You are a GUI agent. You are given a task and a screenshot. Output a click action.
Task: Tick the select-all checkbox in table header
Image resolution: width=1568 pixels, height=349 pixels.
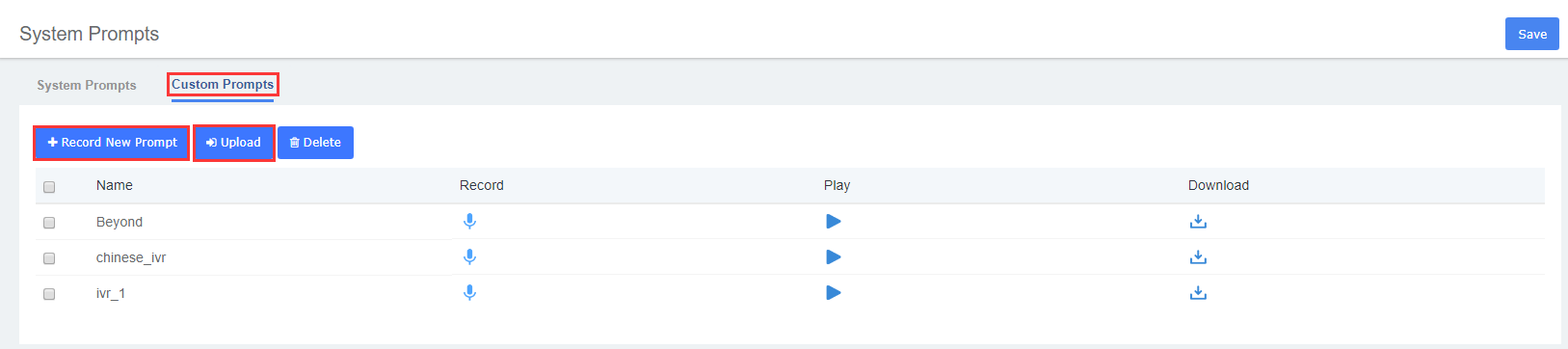(x=49, y=187)
